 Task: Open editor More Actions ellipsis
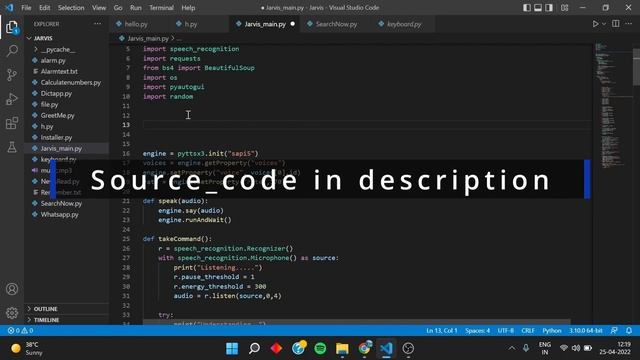click(x=629, y=24)
